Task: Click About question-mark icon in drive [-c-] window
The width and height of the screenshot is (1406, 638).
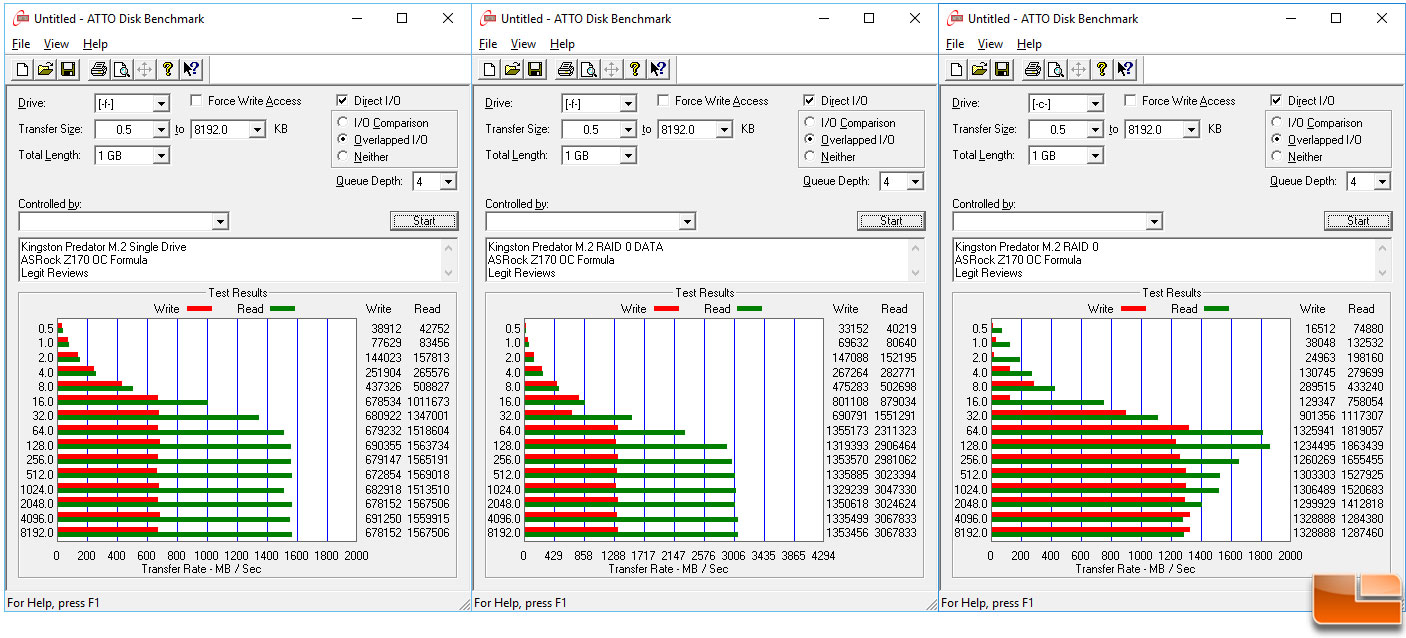Action: click(x=1101, y=69)
